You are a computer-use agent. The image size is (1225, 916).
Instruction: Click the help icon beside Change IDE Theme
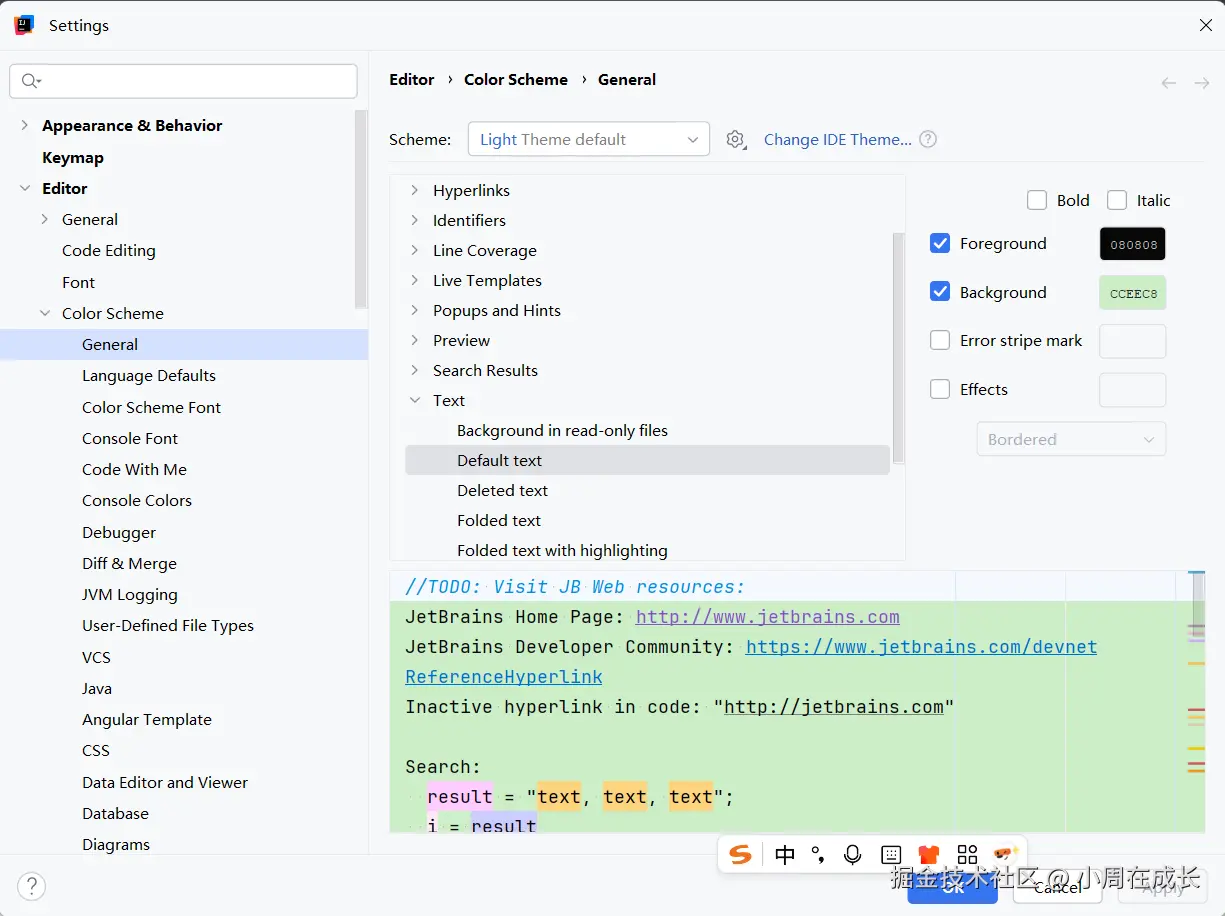928,139
